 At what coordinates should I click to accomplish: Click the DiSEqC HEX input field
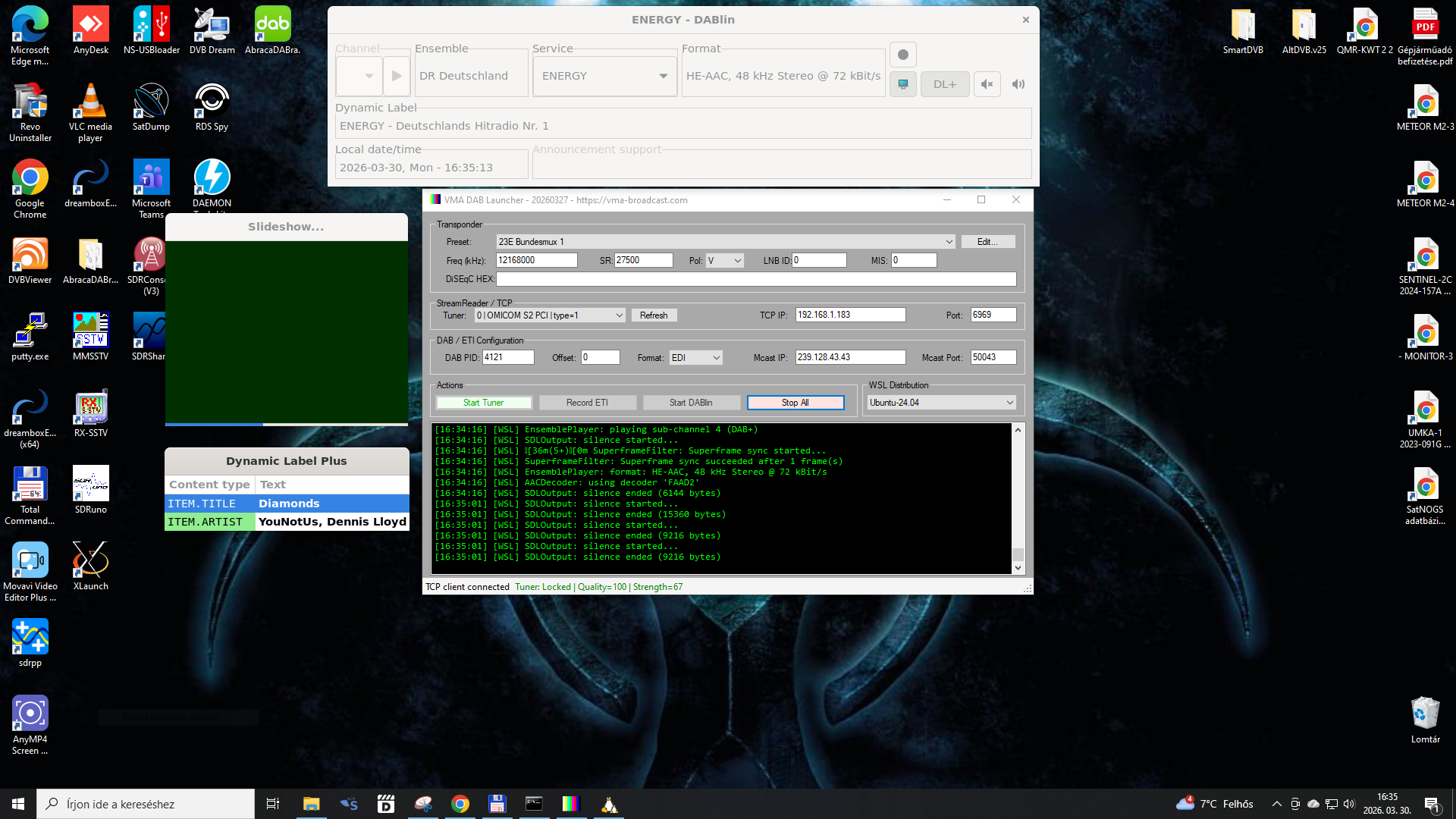click(756, 279)
